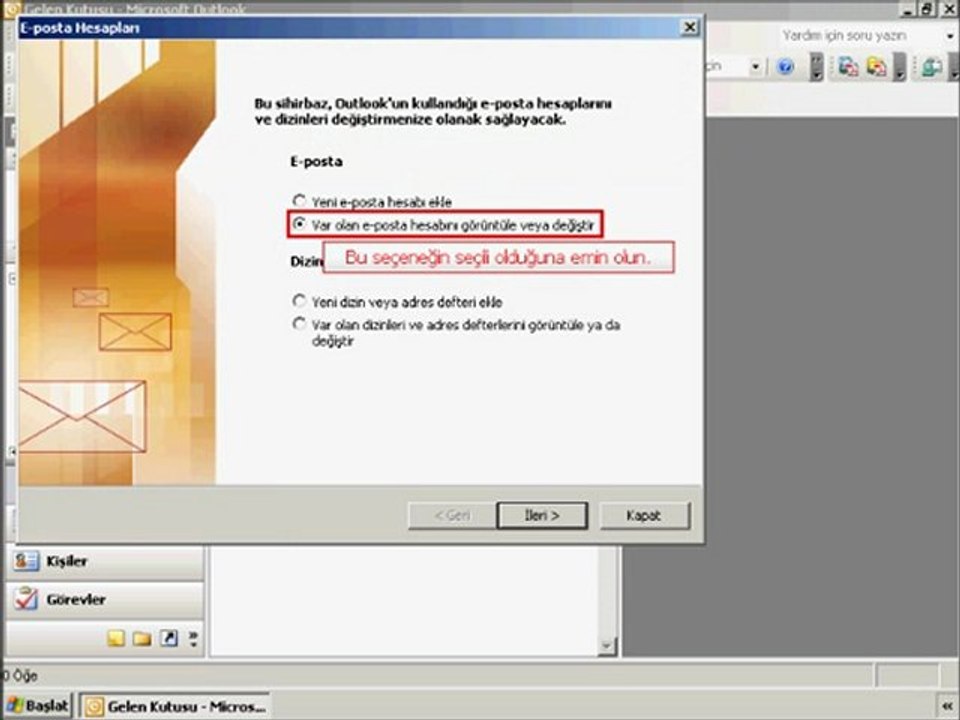Open toolbar options arrow after Send/Receive icons
The width and height of the screenshot is (960, 720).
pos(899,67)
